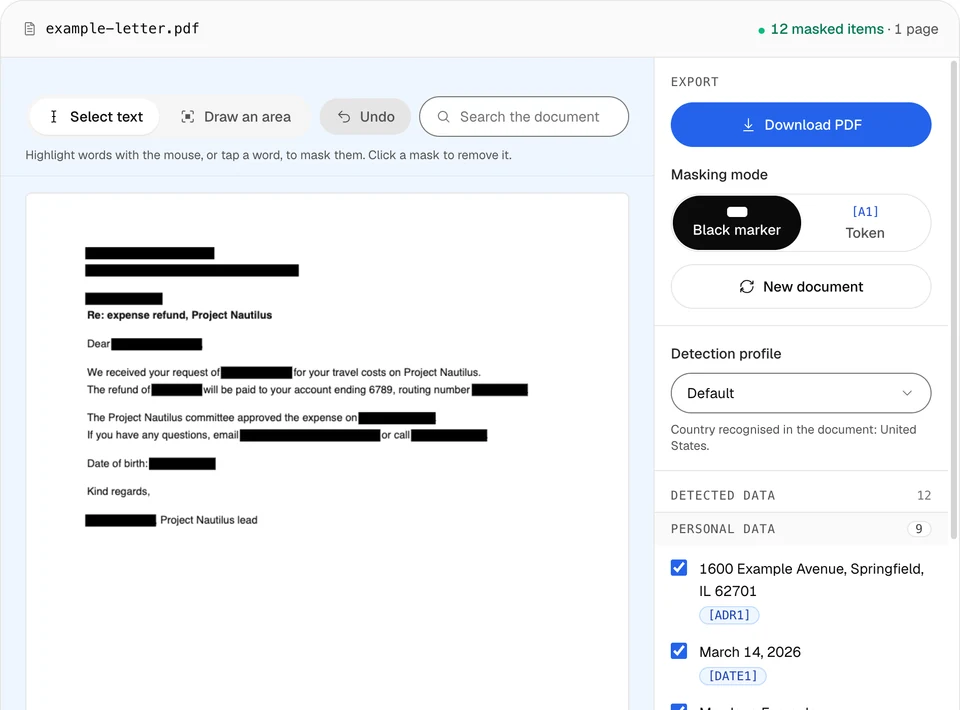Click the 'Re: expense refund, Project Nautilus' line
This screenshot has width=960, height=710.
click(x=179, y=315)
